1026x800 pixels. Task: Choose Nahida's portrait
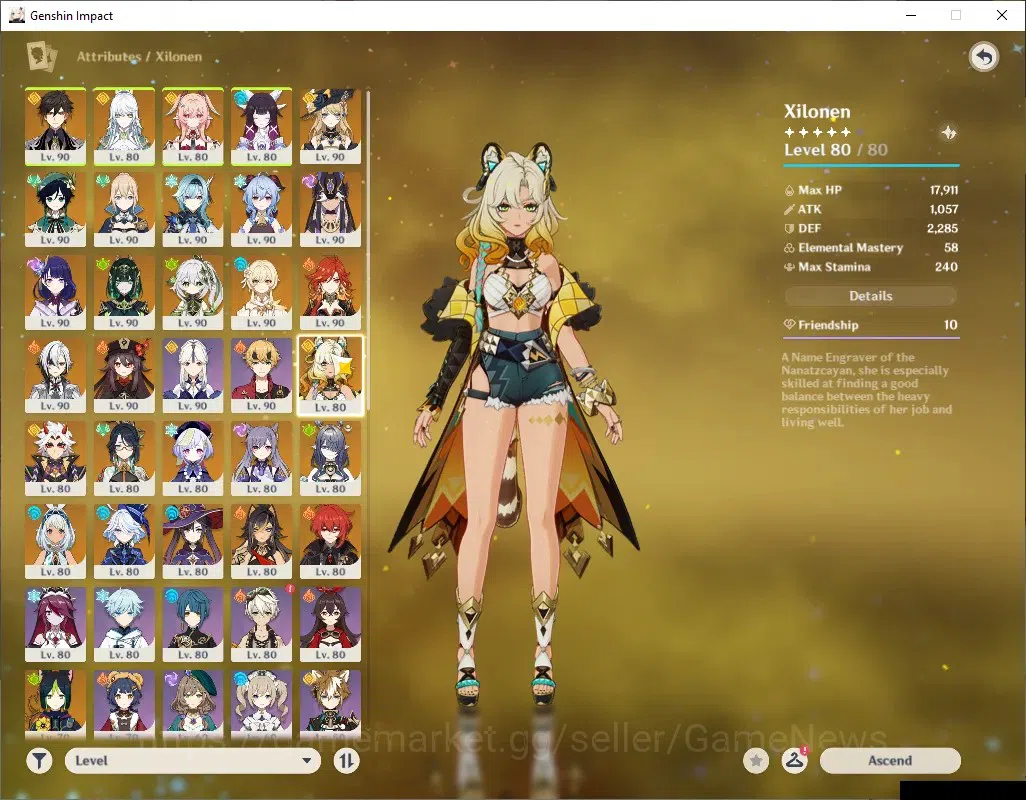(x=193, y=292)
